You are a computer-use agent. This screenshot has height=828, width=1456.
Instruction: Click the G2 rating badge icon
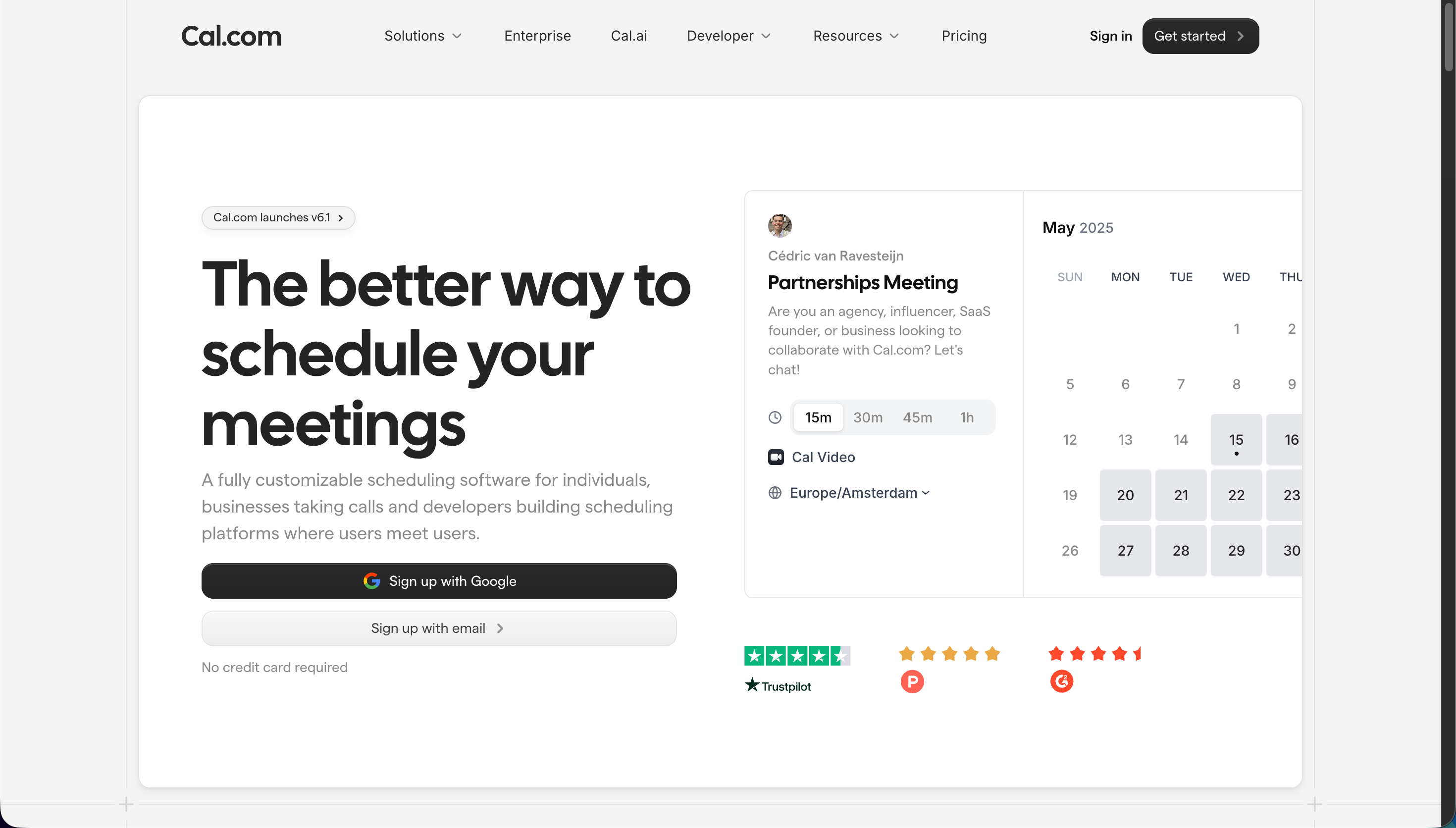pos(1061,681)
